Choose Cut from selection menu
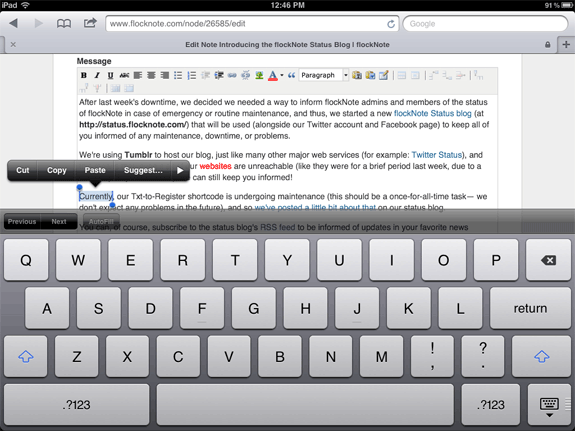The height and width of the screenshot is (431, 575). pyautogui.click(x=23, y=170)
